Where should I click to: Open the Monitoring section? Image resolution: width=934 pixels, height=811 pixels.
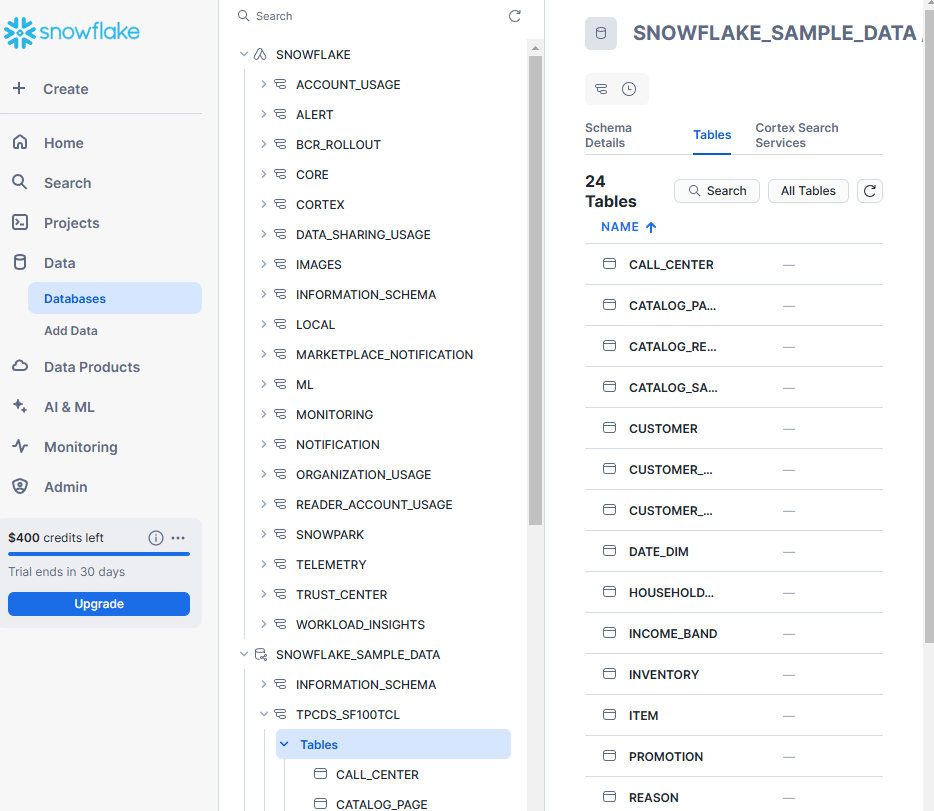point(80,447)
